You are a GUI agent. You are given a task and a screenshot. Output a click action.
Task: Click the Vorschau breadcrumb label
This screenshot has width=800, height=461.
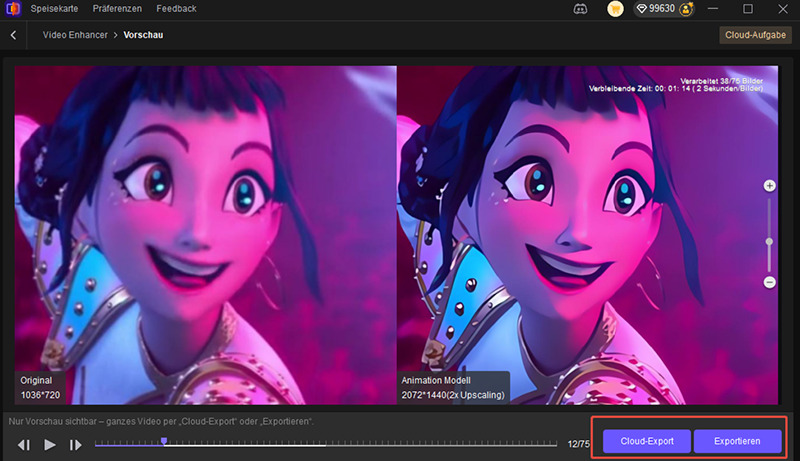(x=143, y=35)
